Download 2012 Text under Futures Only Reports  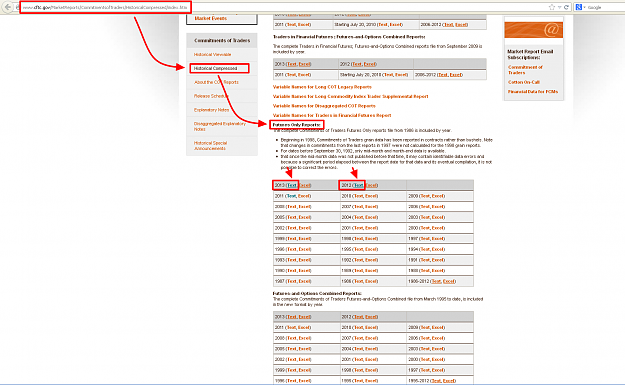click(358, 185)
